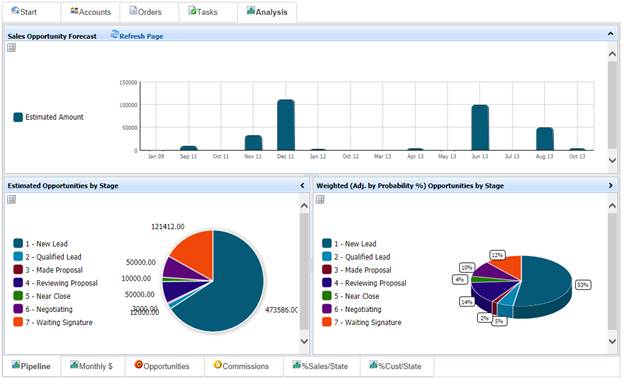This screenshot has height=378, width=624.
Task: Click Reviewing Proposal swatch in Weighted Opportunities legend
Action: tap(327, 283)
